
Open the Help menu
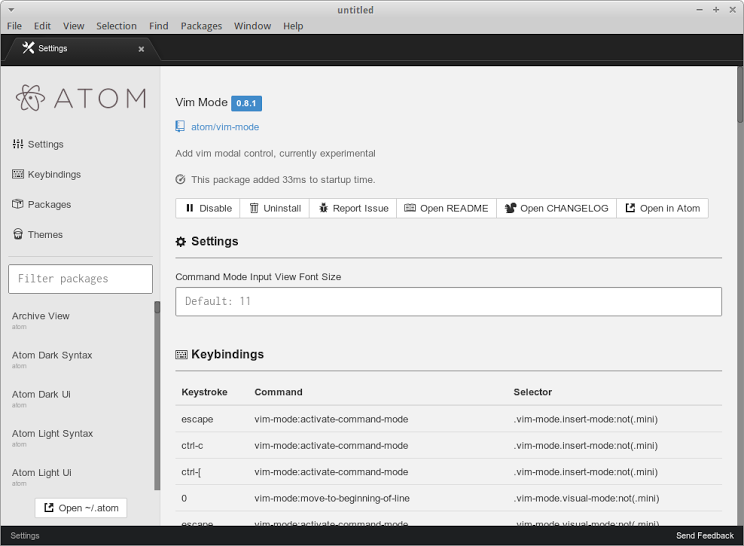pos(293,26)
